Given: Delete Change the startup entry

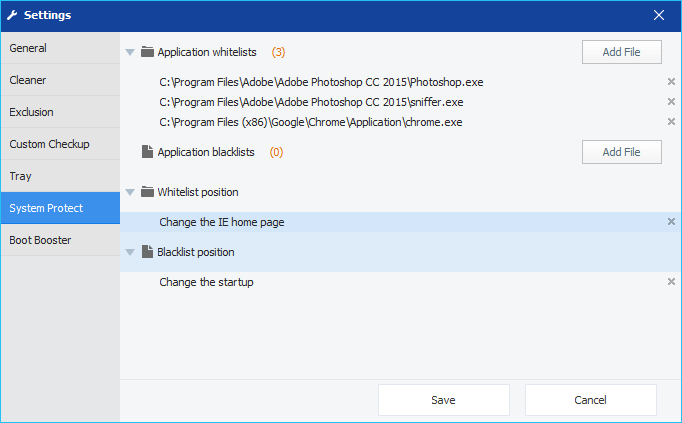Looking at the screenshot, I should pyautogui.click(x=671, y=282).
